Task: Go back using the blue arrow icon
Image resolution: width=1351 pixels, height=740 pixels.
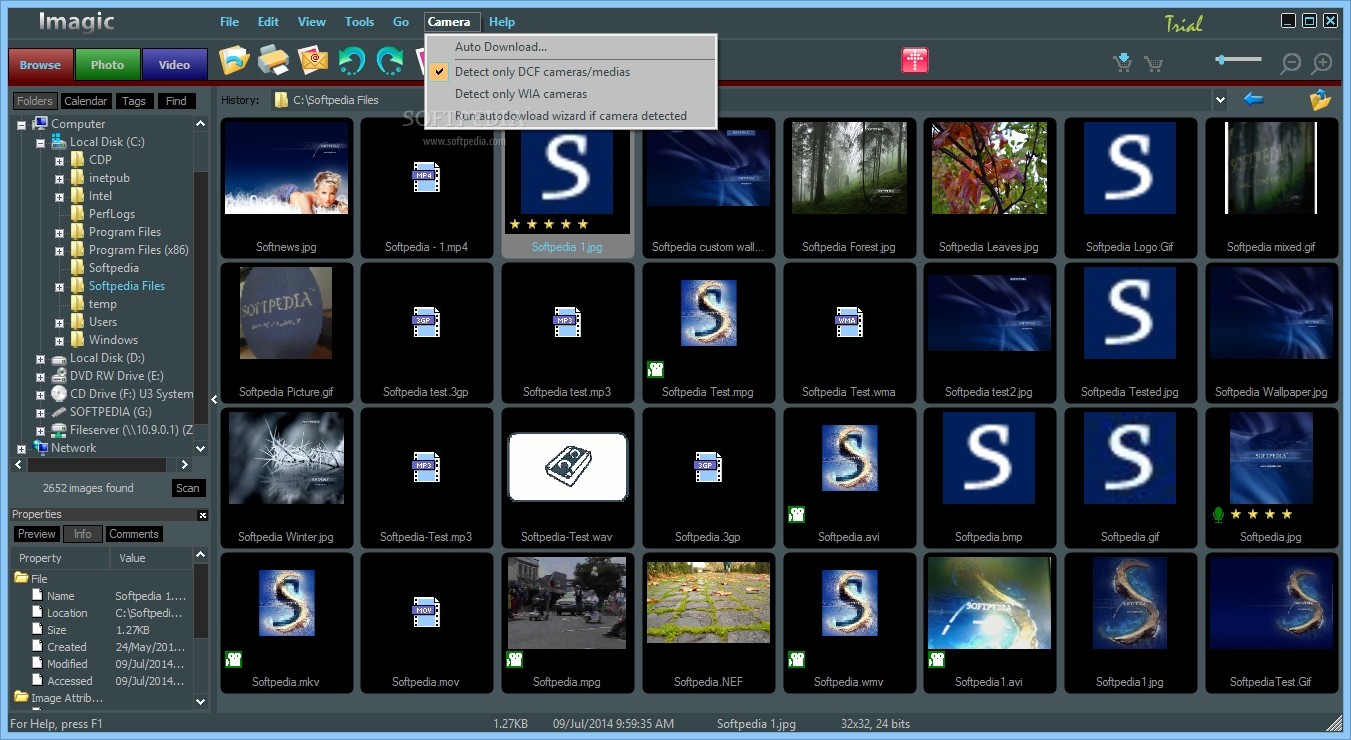Action: [1253, 99]
